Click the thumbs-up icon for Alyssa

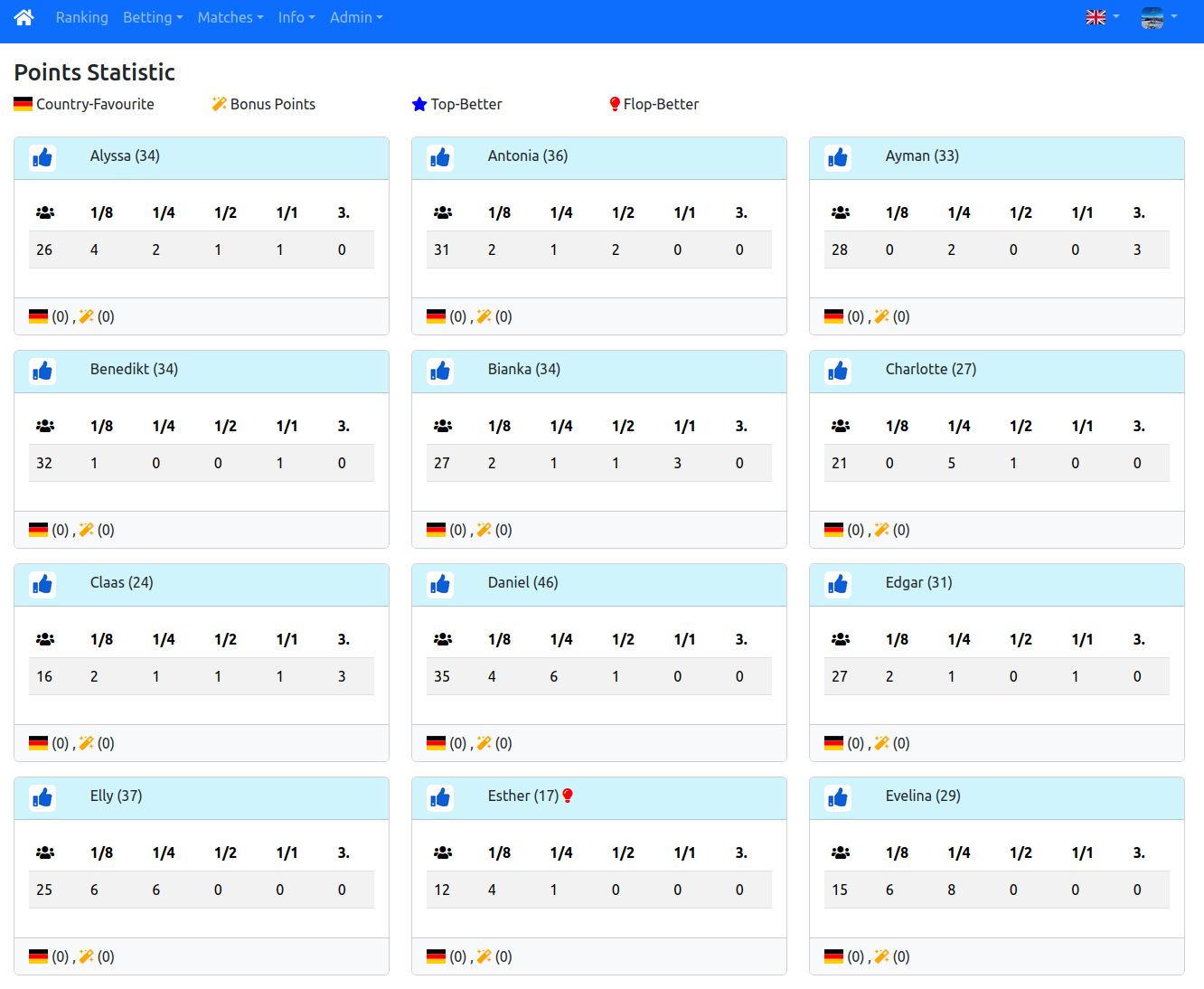[42, 158]
